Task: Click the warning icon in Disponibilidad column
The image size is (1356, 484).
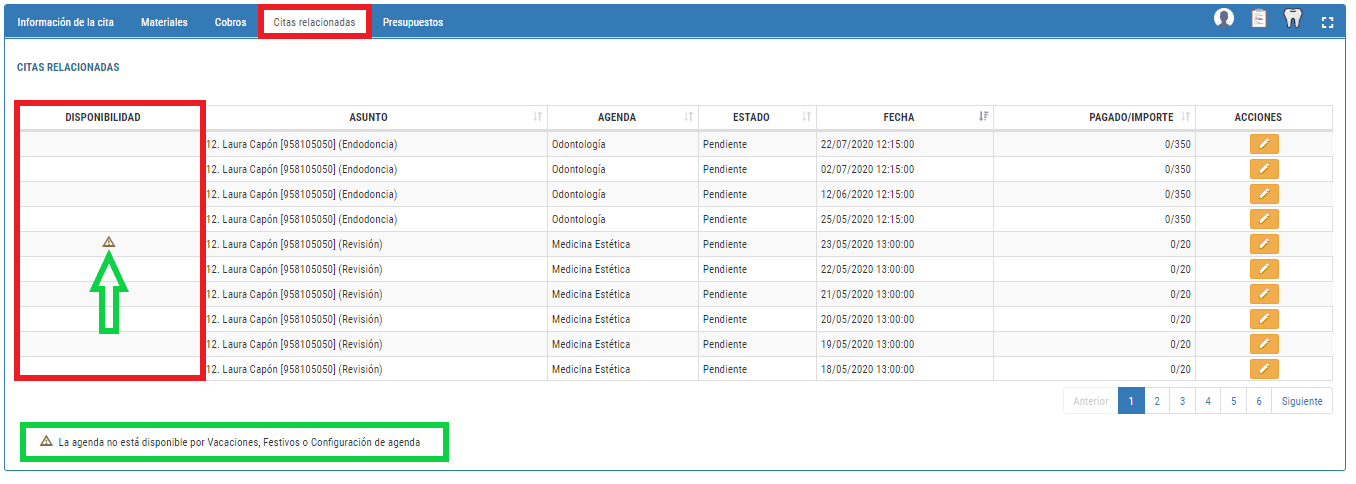Action: point(109,242)
